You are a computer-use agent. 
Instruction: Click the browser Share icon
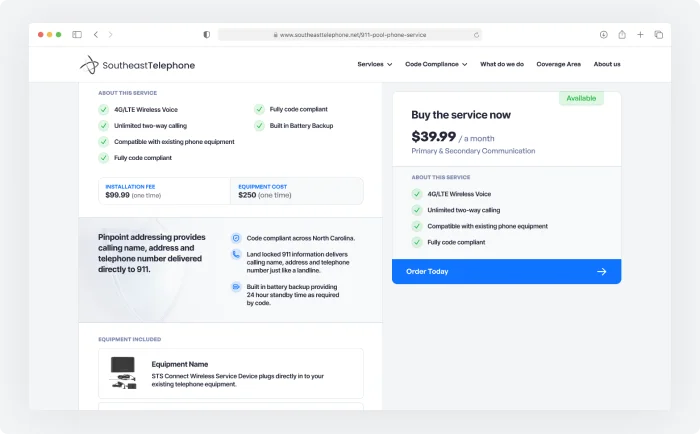point(622,34)
